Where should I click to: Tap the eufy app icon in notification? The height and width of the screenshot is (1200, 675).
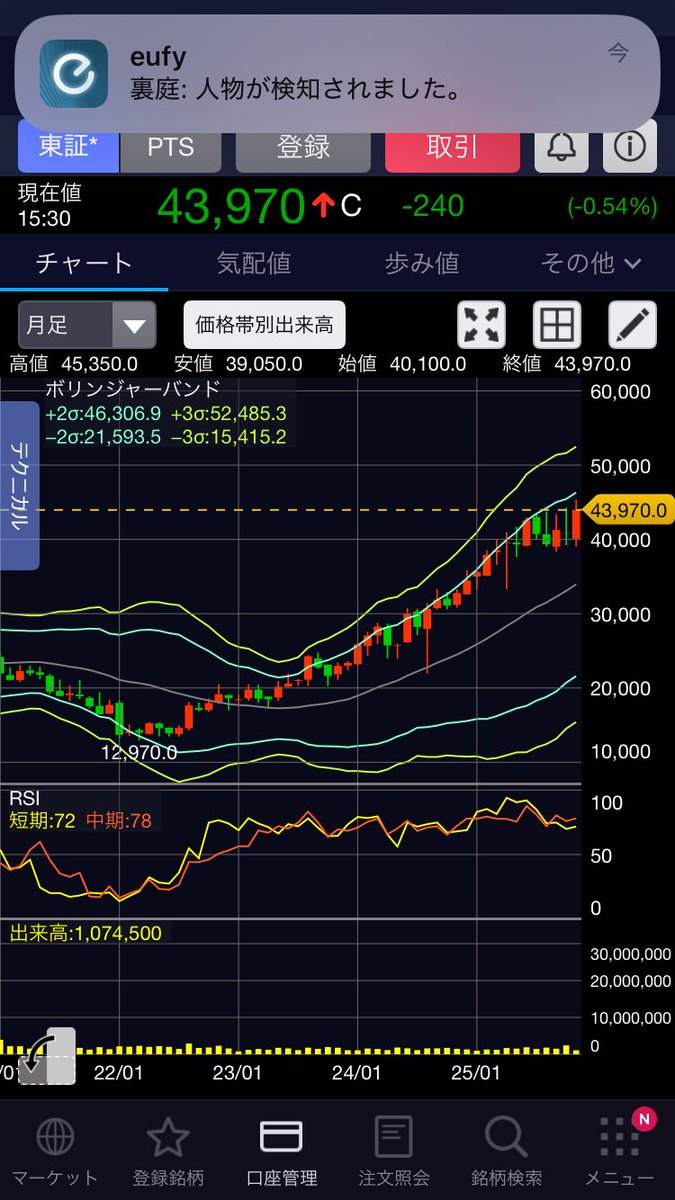click(73, 73)
